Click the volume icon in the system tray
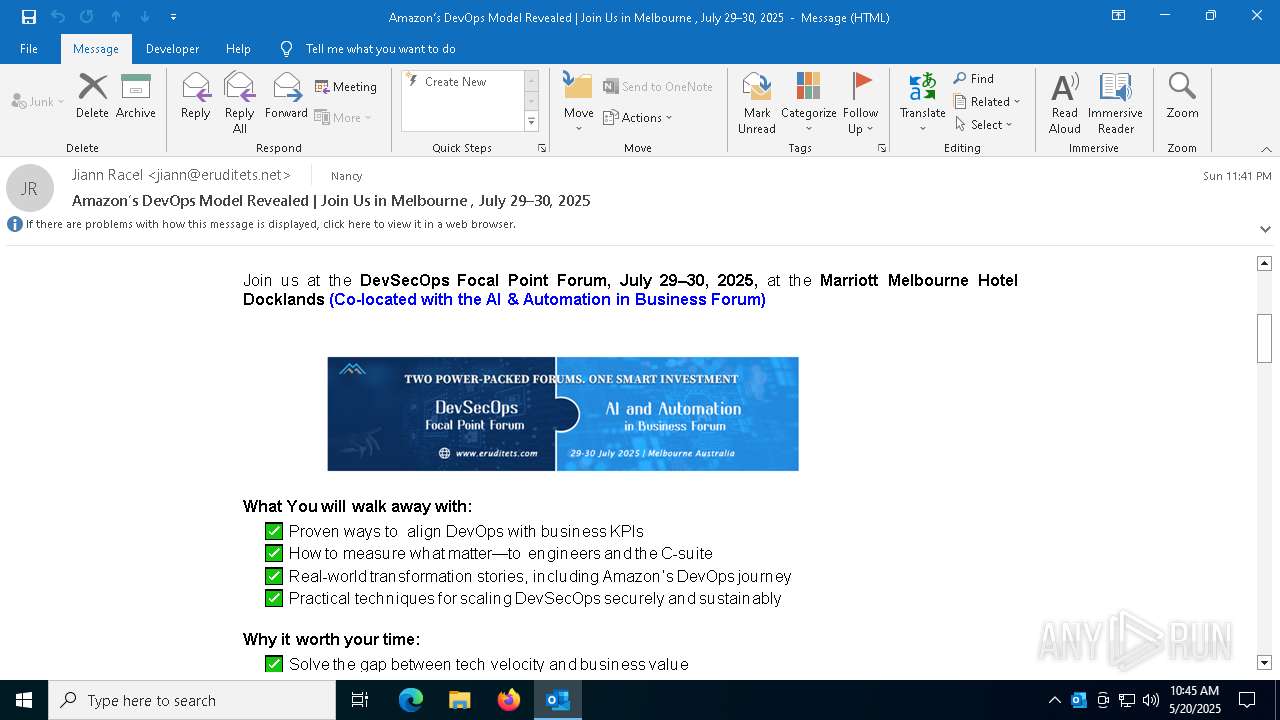Image resolution: width=1280 pixels, height=720 pixels. tap(1151, 700)
